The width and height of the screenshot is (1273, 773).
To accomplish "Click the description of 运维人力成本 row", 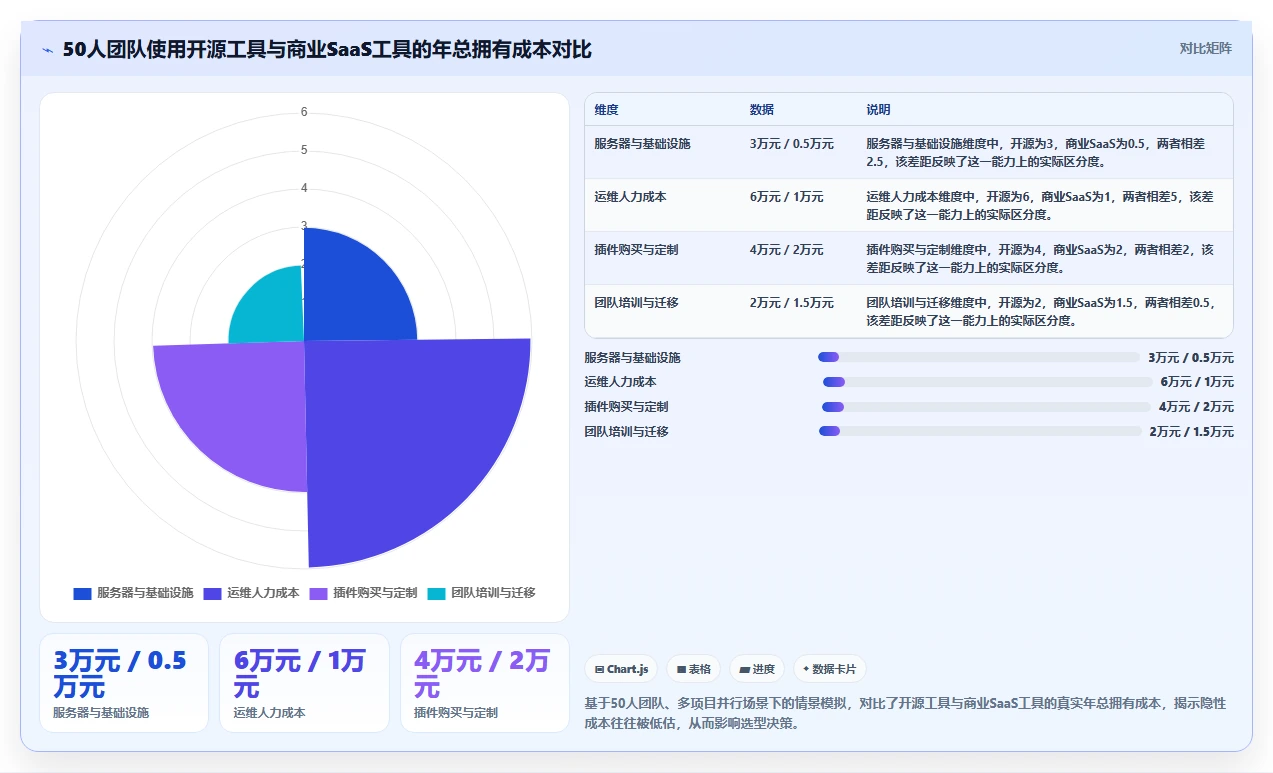I will 1040,205.
